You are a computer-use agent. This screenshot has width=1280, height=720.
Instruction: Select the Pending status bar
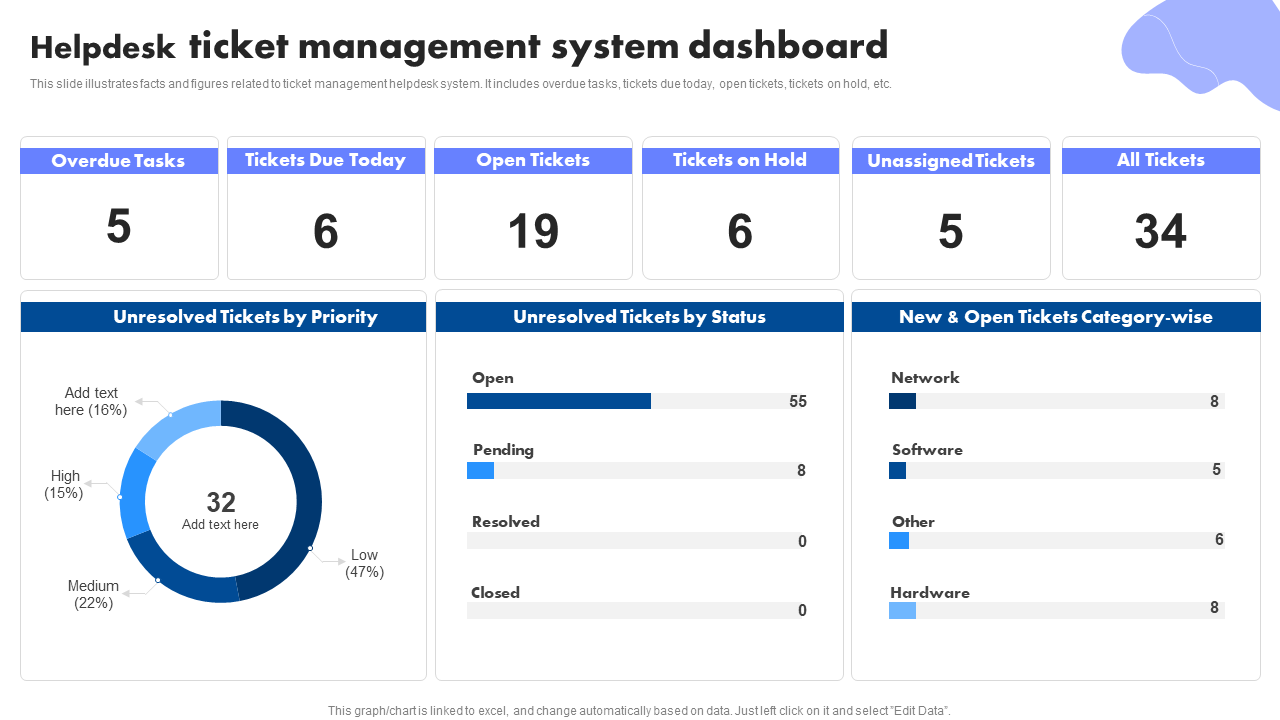pos(481,470)
